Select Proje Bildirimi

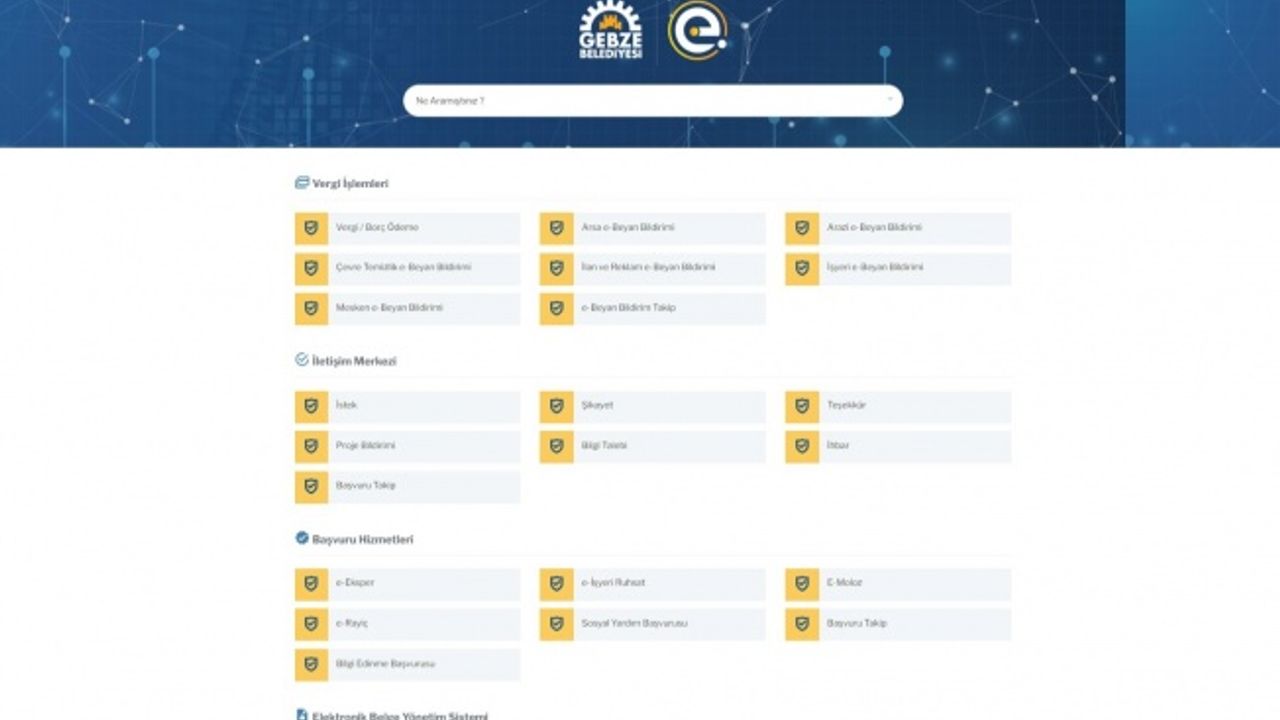(x=366, y=446)
